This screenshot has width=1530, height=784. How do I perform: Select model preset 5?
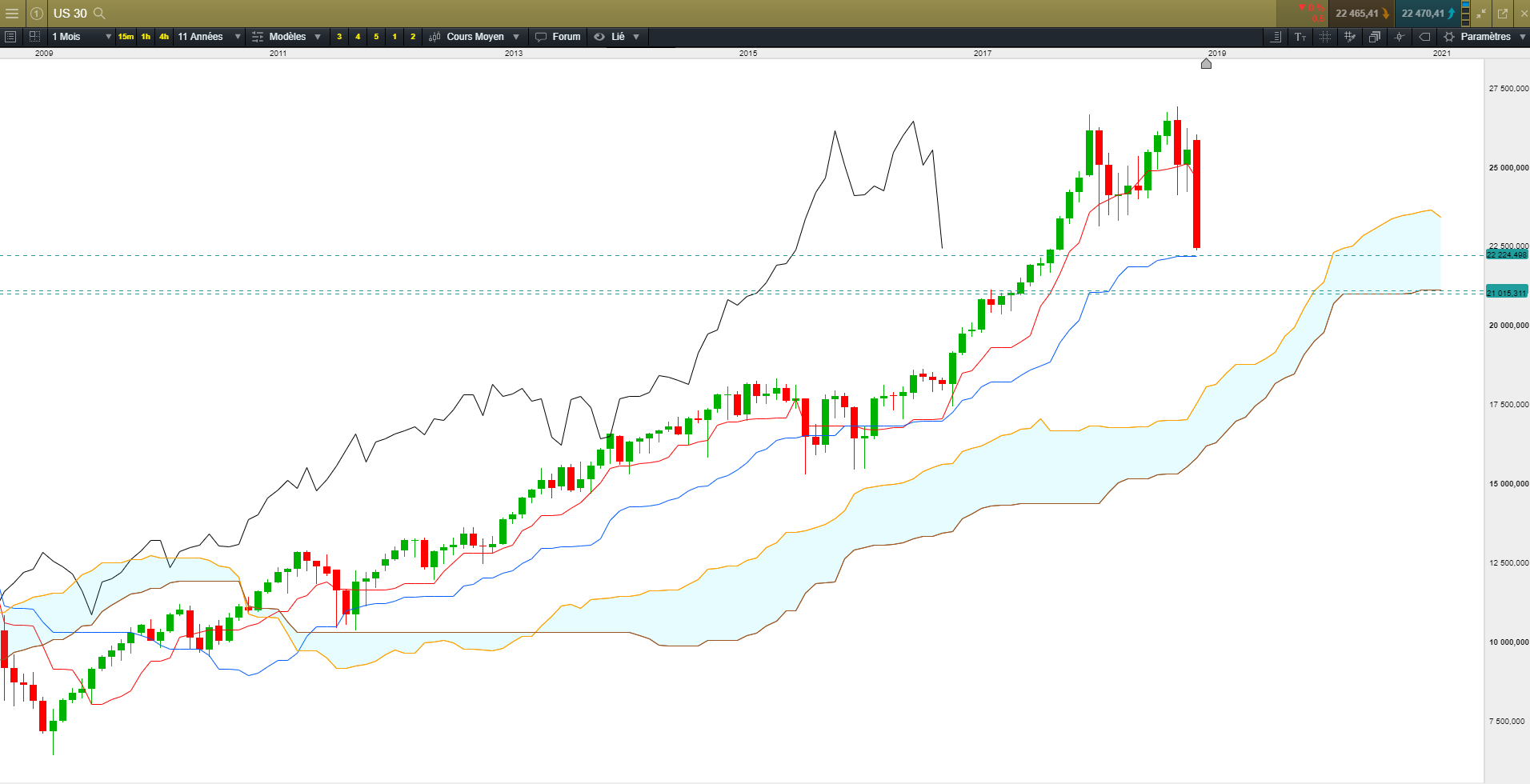376,37
